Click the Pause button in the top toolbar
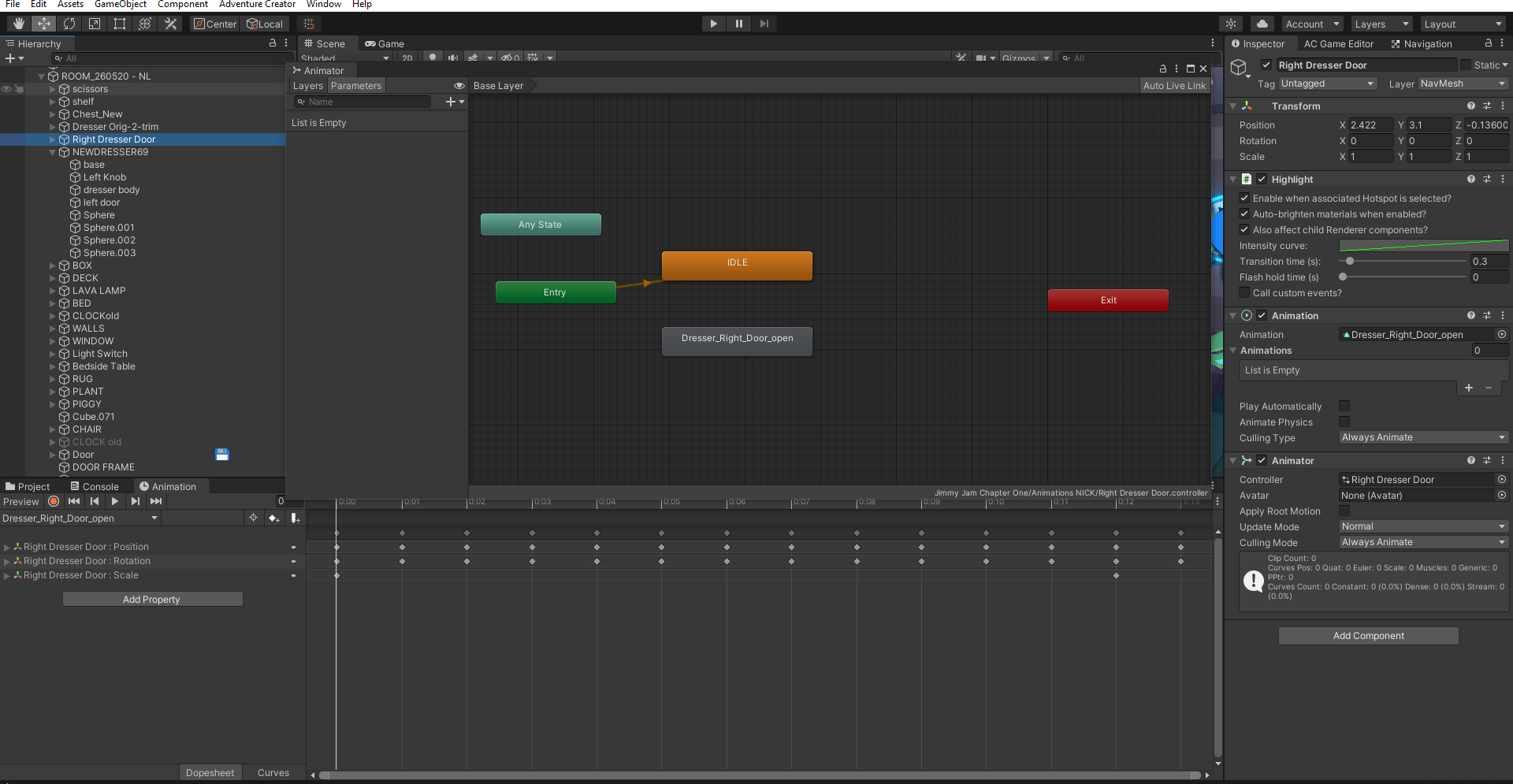This screenshot has height=784, width=1513. pyautogui.click(x=738, y=24)
